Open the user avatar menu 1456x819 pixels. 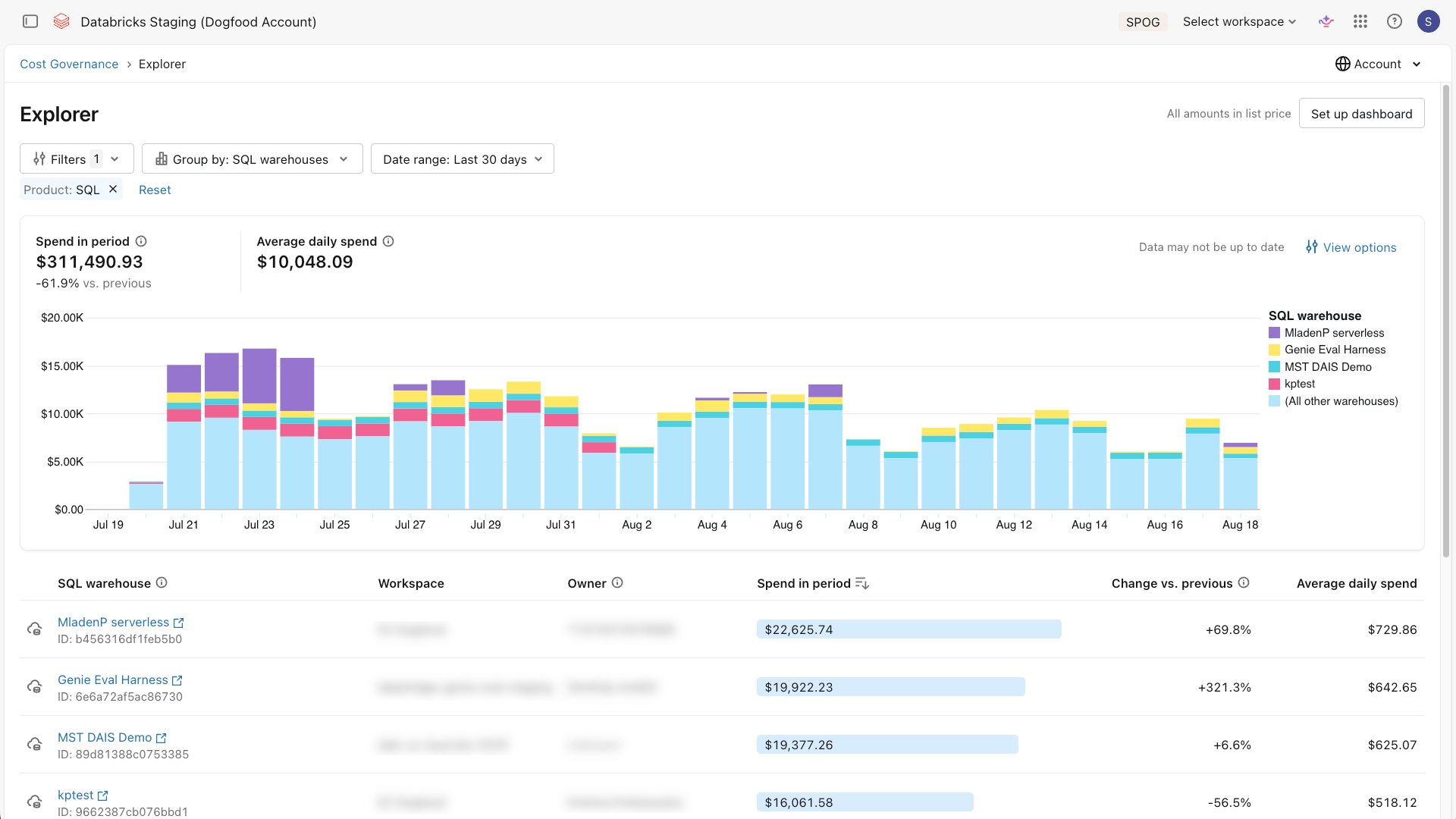[1429, 21]
